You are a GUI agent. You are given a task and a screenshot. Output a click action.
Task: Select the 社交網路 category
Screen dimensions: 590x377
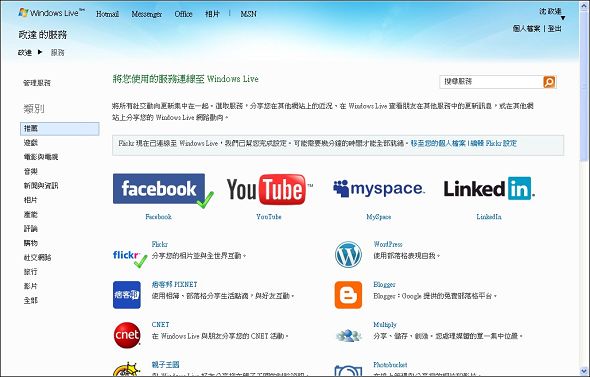pyautogui.click(x=37, y=257)
